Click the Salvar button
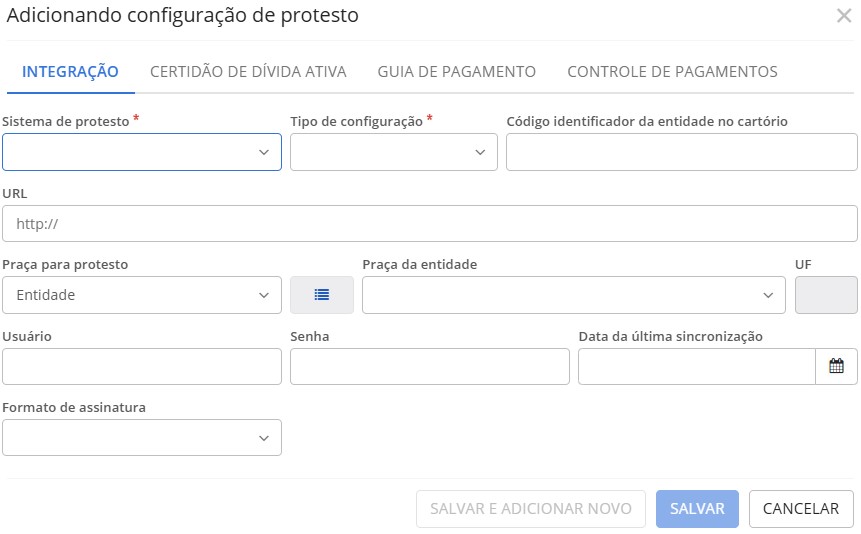The image size is (861, 534). 697,509
